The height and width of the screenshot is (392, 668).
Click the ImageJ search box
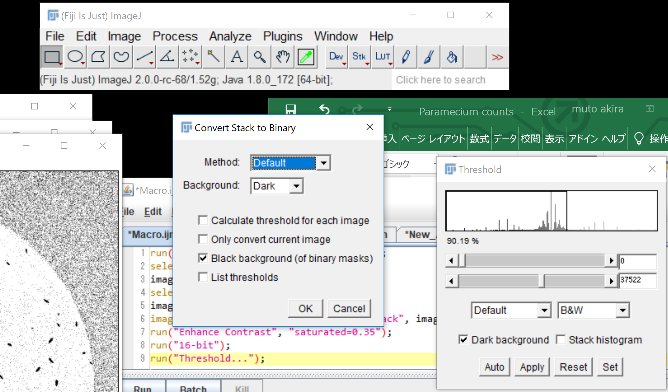(x=450, y=80)
